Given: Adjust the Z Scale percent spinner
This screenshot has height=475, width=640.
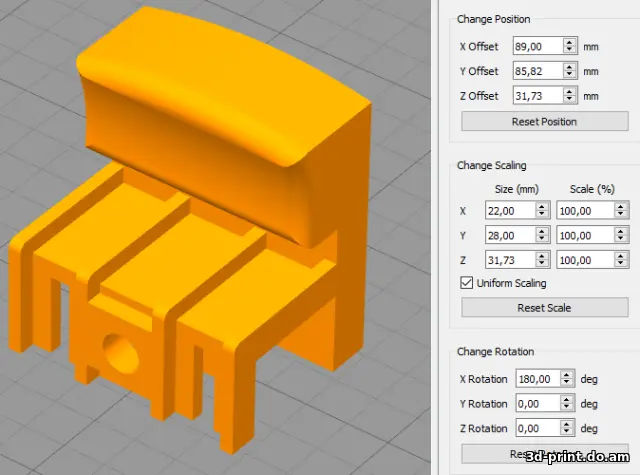Looking at the screenshot, I should click(x=622, y=259).
